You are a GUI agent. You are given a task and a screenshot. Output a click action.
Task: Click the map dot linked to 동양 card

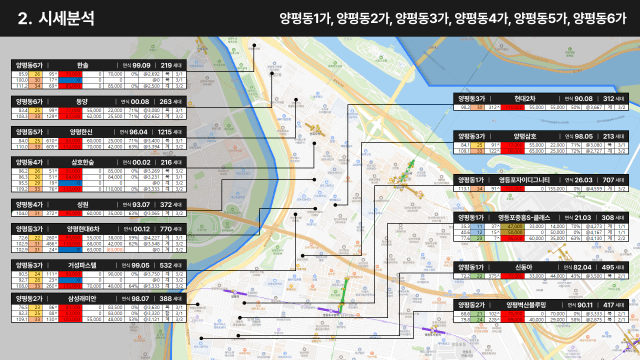tap(272, 73)
